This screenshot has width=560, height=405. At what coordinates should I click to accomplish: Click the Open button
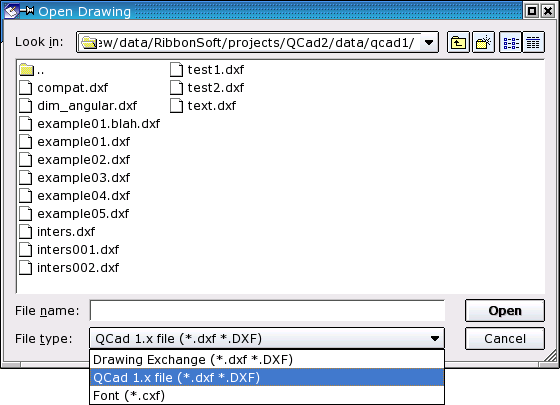coord(505,311)
